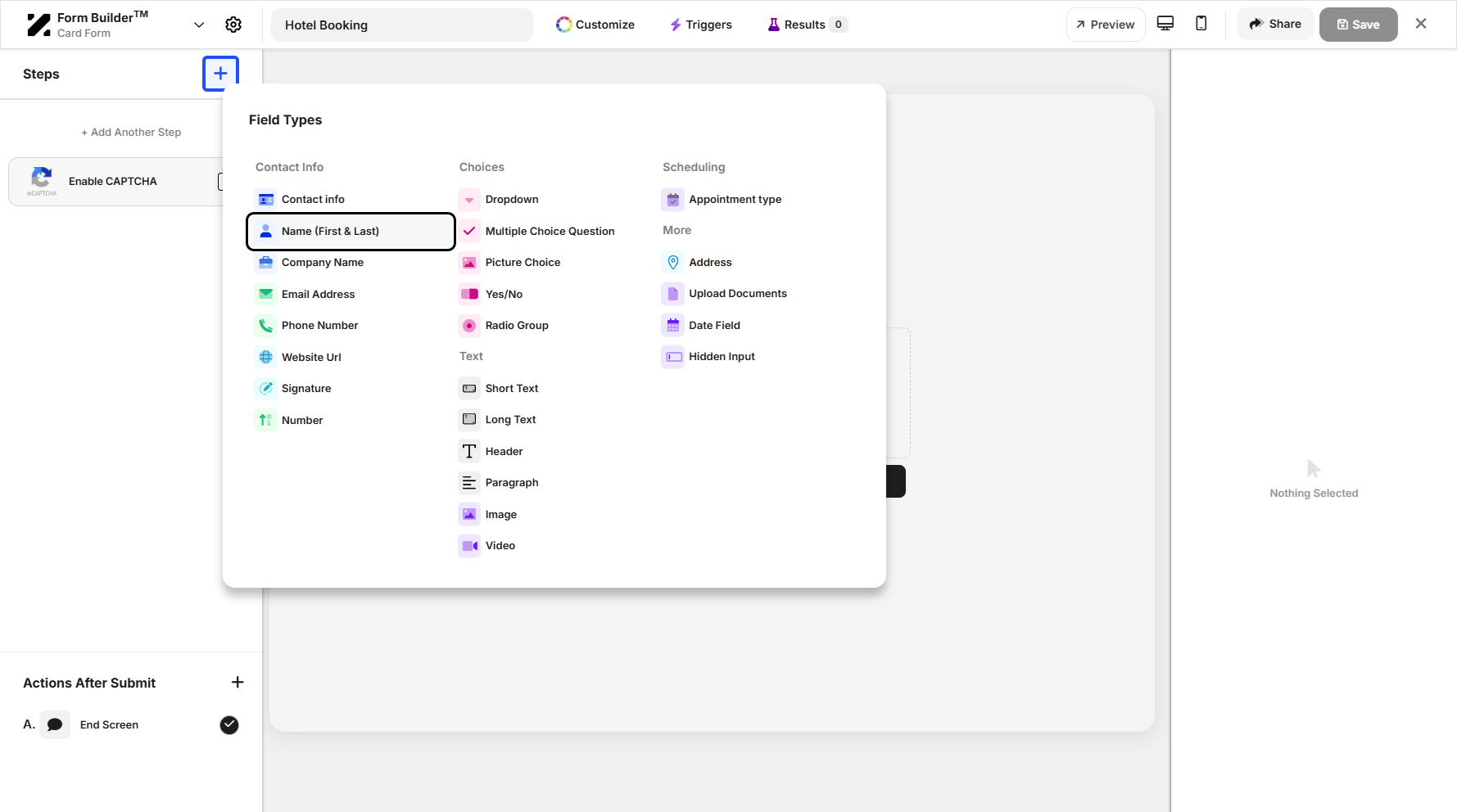1457x812 pixels.
Task: Enable the CAPTCHA checkbox
Action: (220, 182)
